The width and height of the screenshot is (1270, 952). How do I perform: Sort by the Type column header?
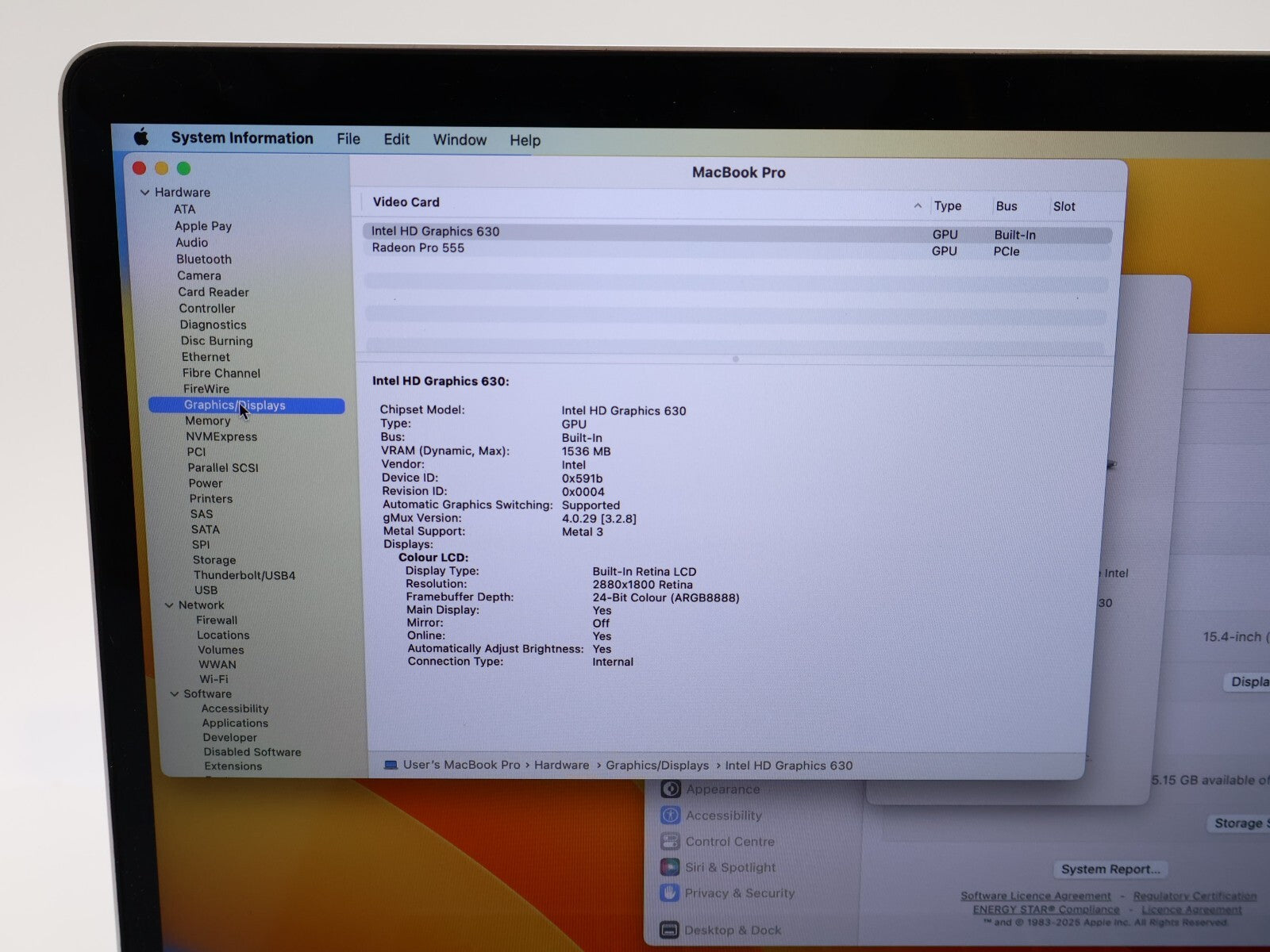coord(948,205)
